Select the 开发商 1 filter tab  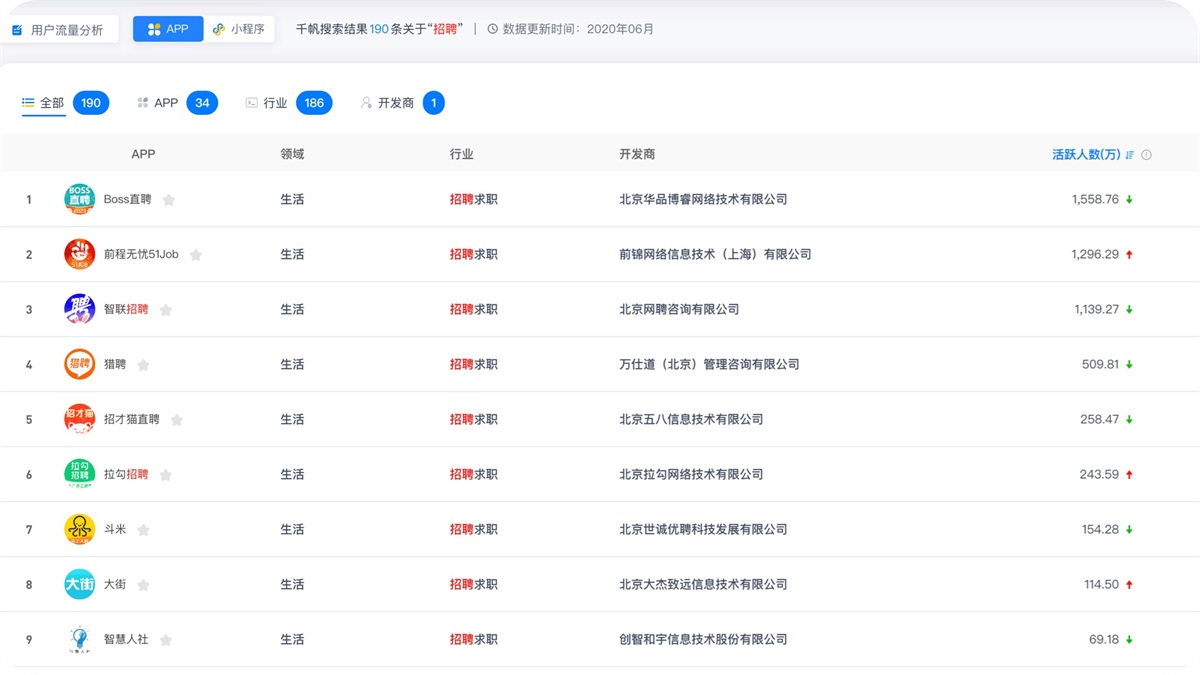[x=402, y=103]
